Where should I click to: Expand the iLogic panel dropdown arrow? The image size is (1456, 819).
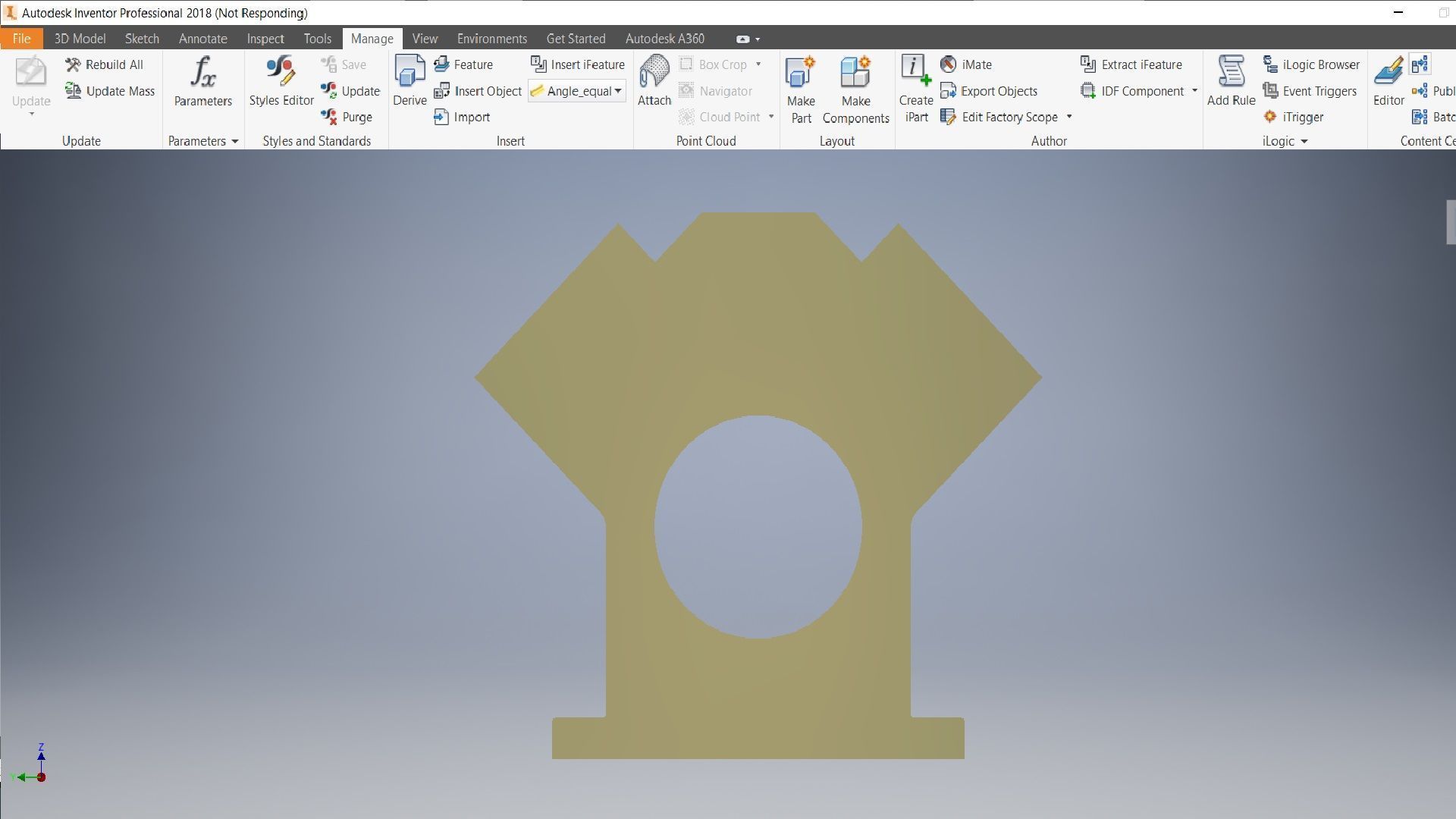click(x=1304, y=142)
